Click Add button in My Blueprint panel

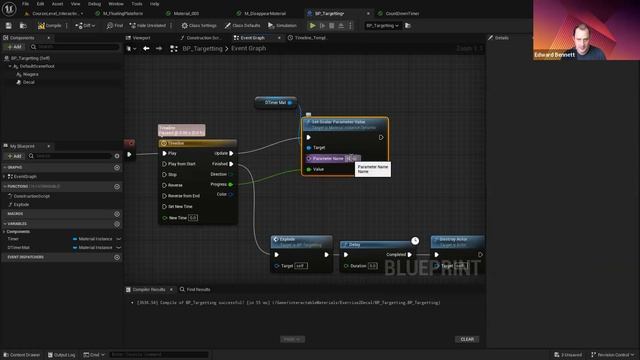pos(14,156)
